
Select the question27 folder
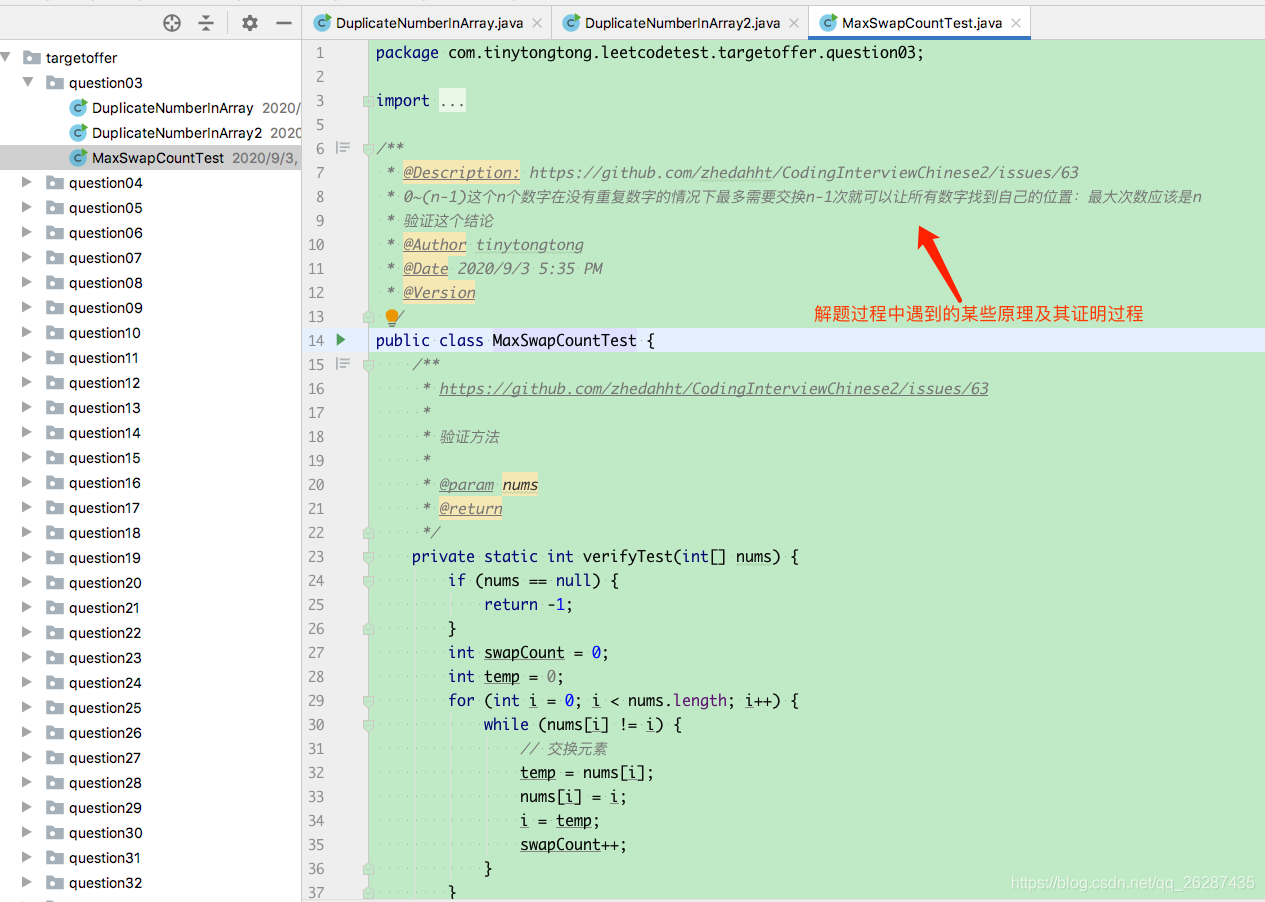pyautogui.click(x=104, y=758)
